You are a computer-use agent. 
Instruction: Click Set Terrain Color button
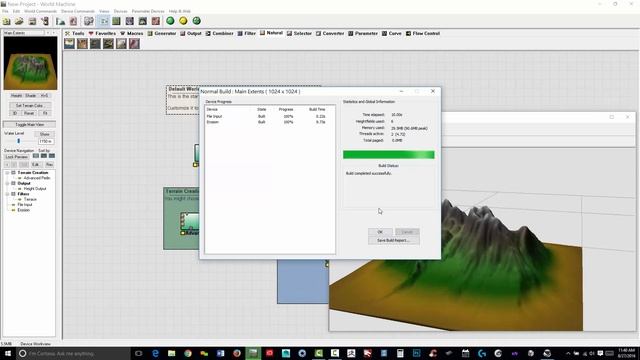pyautogui.click(x=29, y=106)
